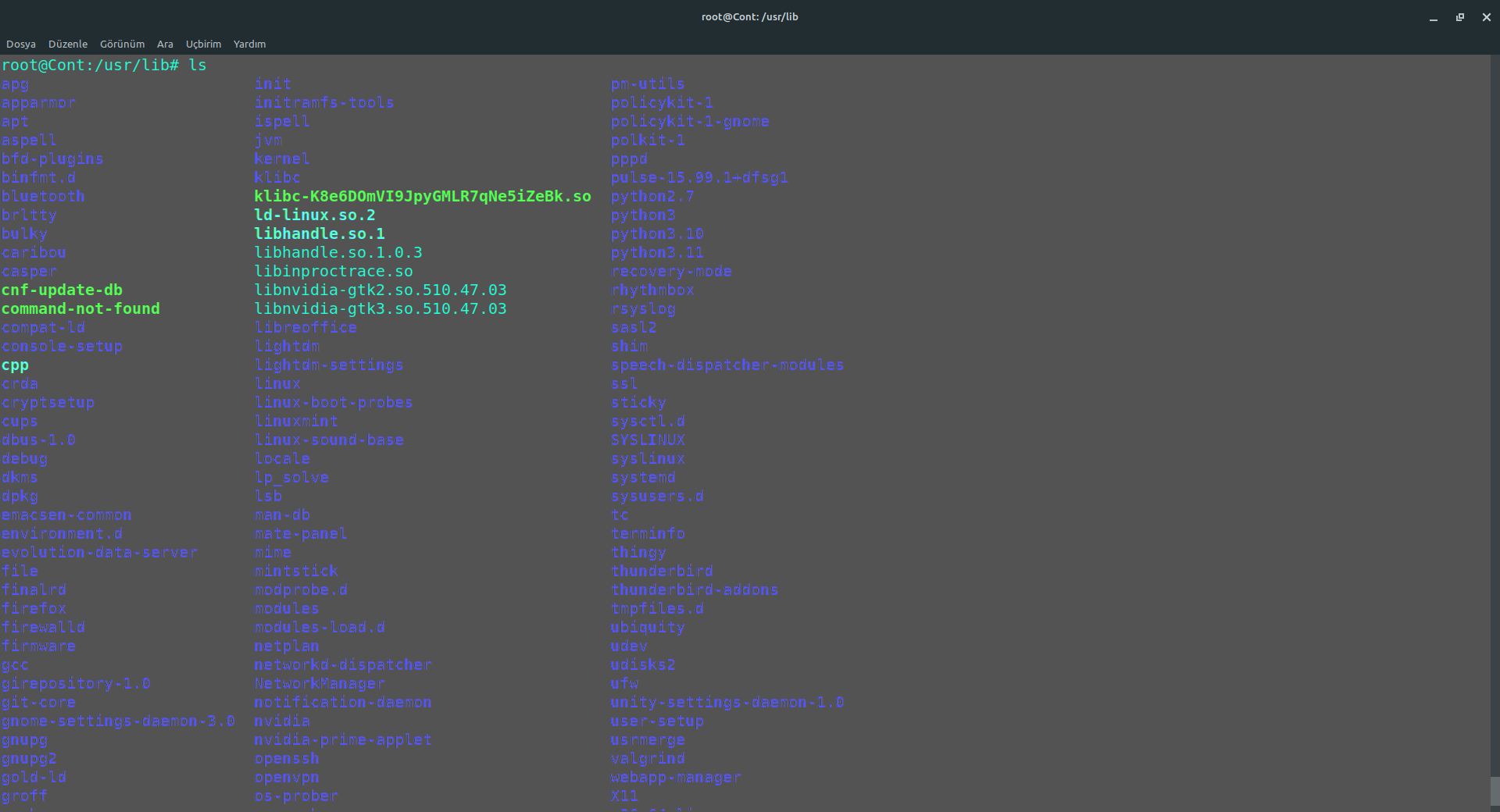Click the green 'cnf-update-db' file
The height and width of the screenshot is (812, 1500).
point(62,290)
